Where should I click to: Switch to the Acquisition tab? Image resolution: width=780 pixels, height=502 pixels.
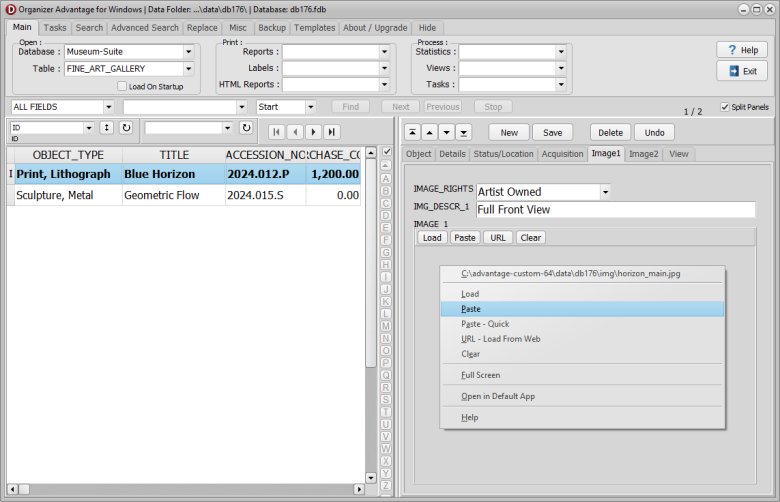pyautogui.click(x=562, y=154)
